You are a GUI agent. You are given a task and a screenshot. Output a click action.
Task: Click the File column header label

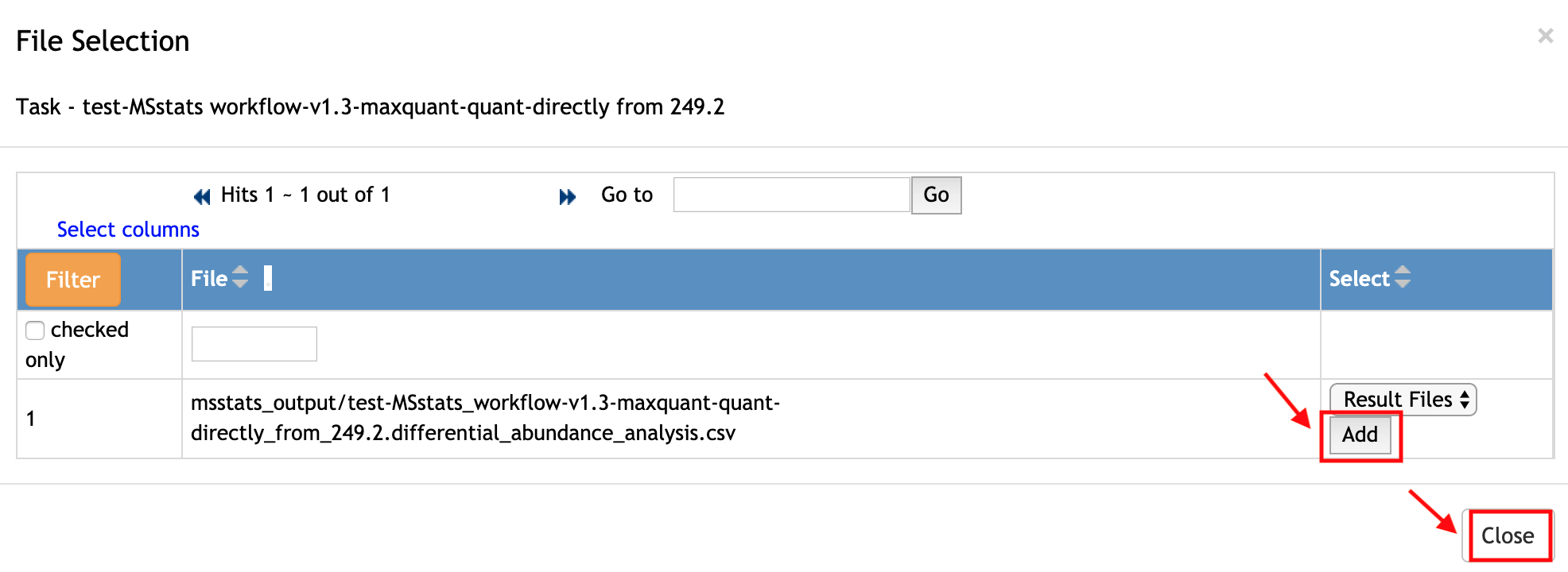pyautogui.click(x=209, y=279)
